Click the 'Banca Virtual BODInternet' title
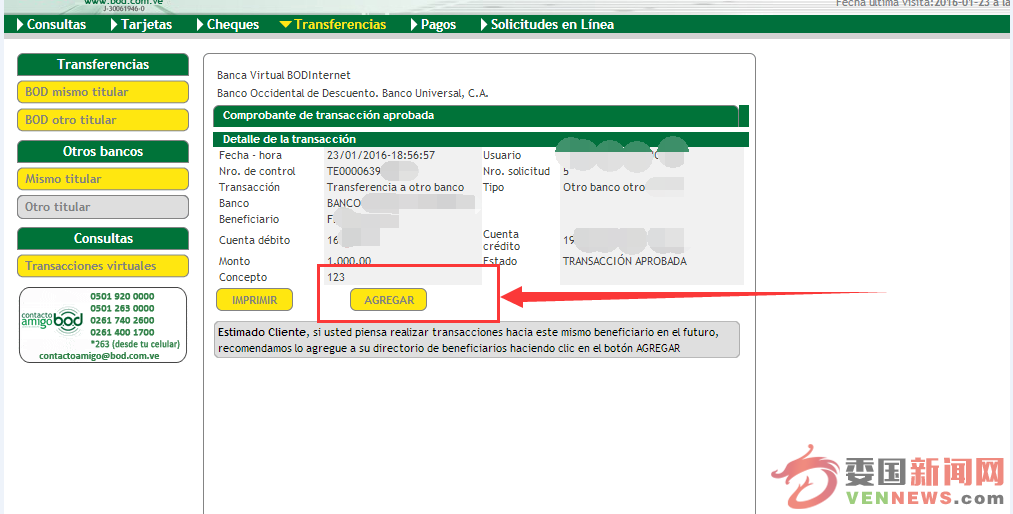 tap(284, 76)
